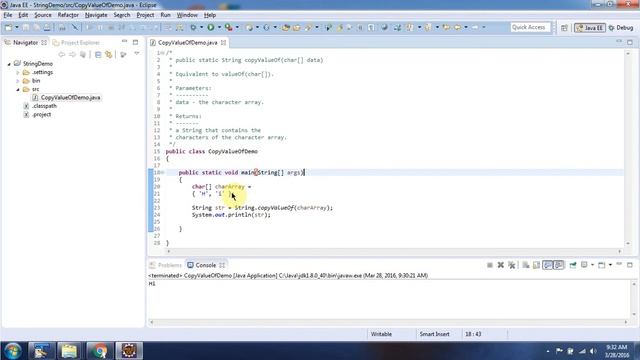Click the Display Selected Console icon

click(x=584, y=265)
